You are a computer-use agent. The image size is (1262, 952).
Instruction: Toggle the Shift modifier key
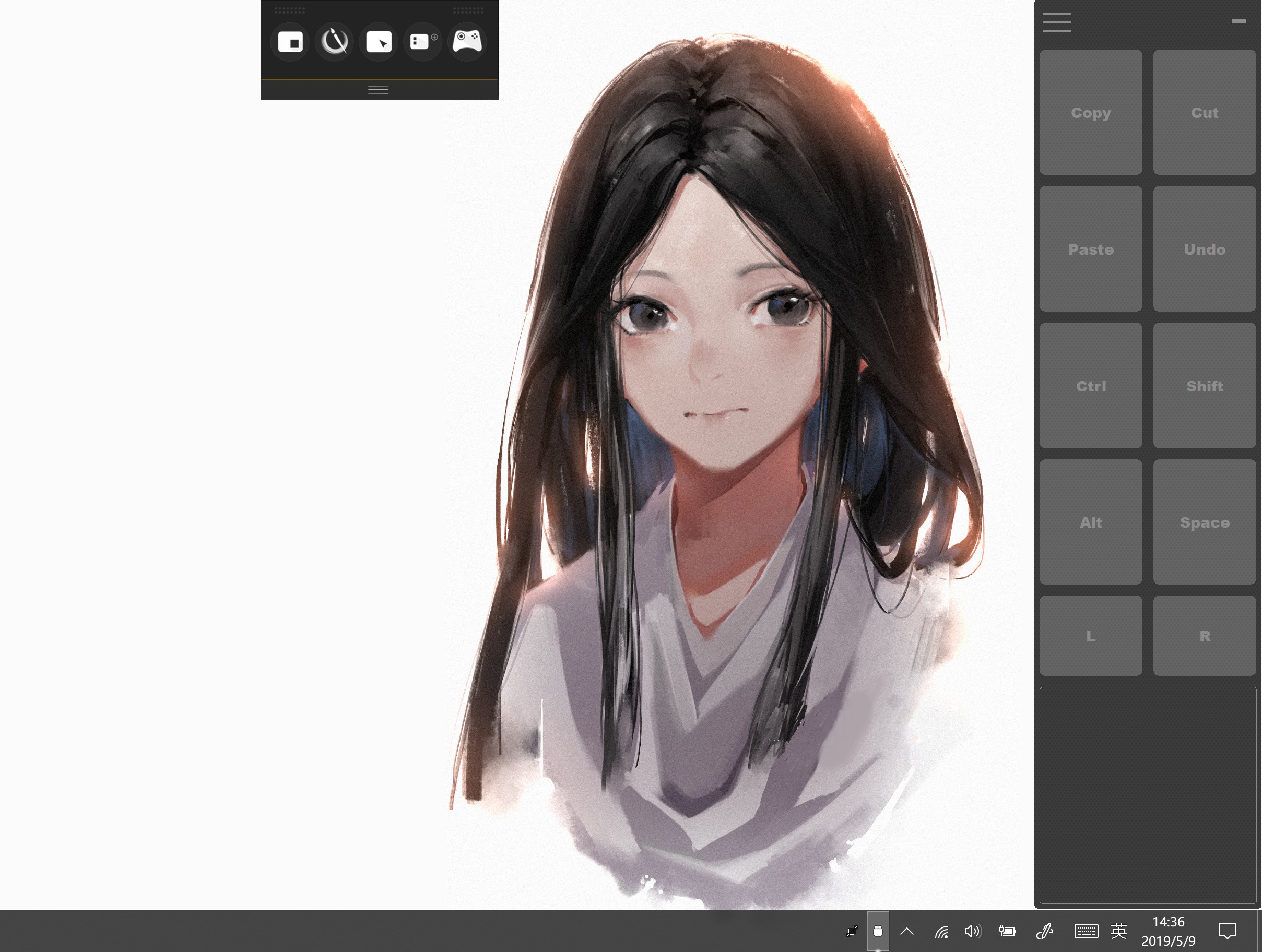tap(1204, 386)
